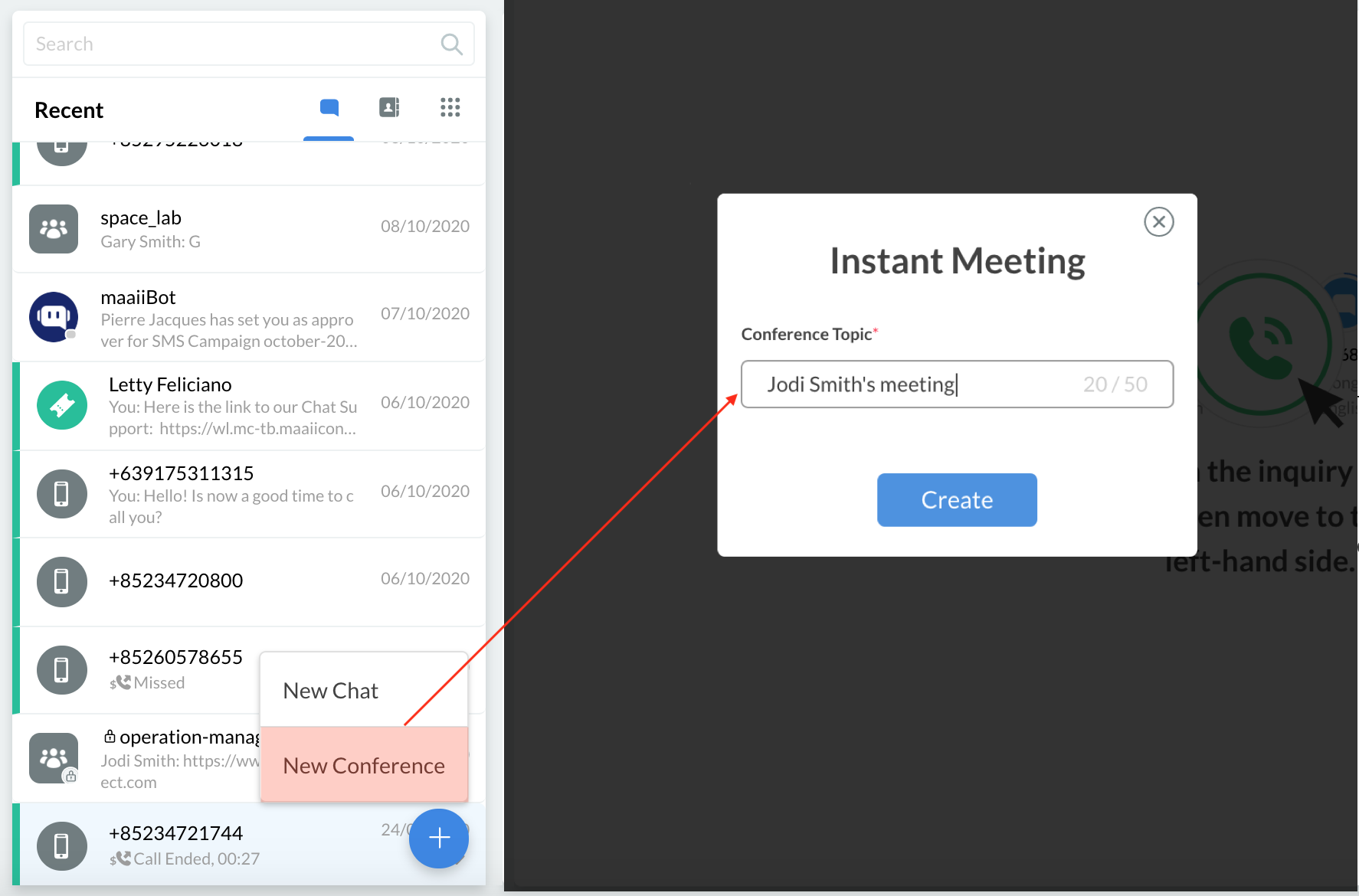Click the search magnifier icon
1359x896 pixels.
[452, 44]
